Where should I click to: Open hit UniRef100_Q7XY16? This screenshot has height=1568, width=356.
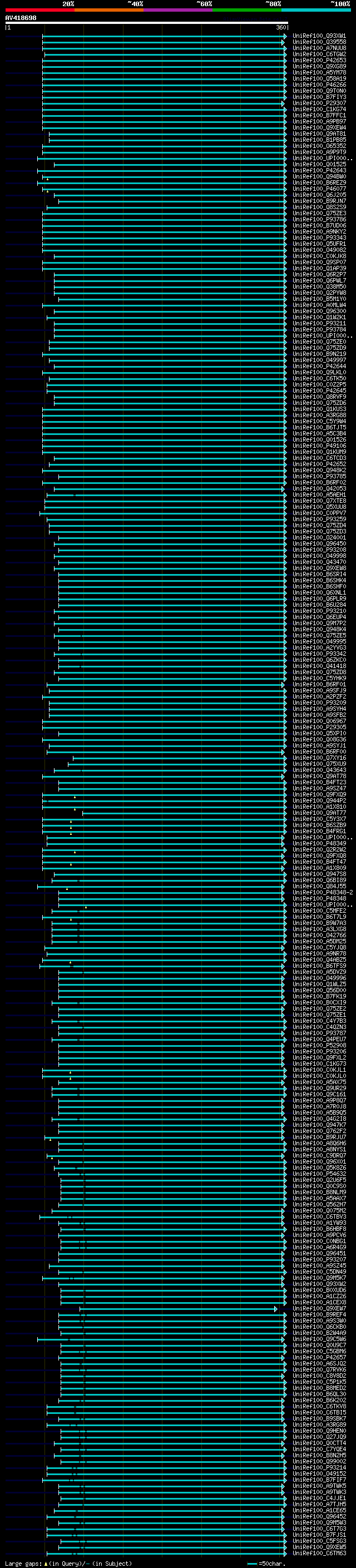(319, 758)
